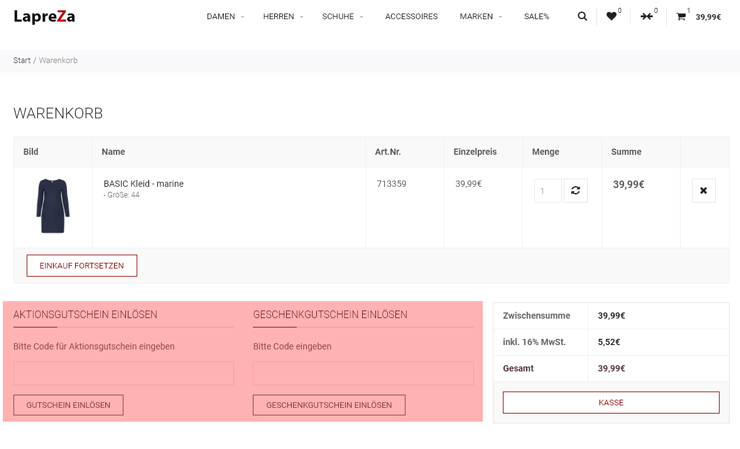Remove BASIC Kleid from cart
Image resolution: width=740 pixels, height=449 pixels.
point(703,190)
